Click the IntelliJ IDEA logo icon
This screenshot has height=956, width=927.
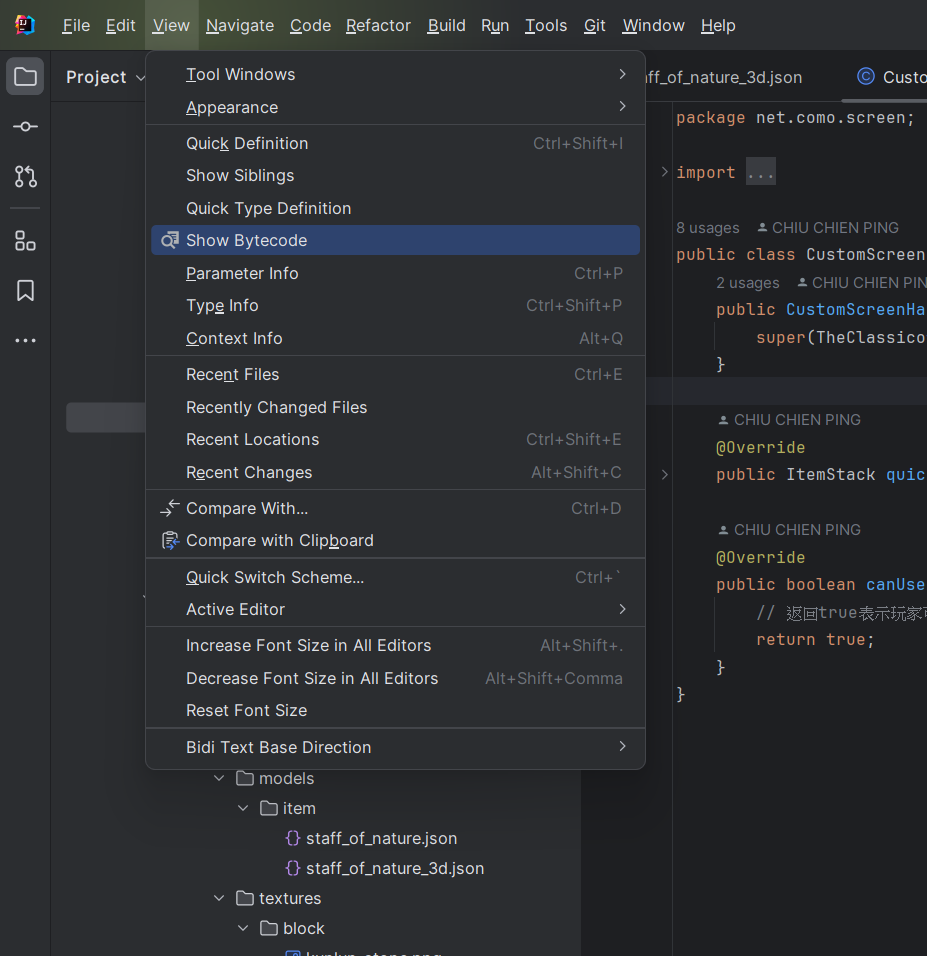click(x=25, y=25)
